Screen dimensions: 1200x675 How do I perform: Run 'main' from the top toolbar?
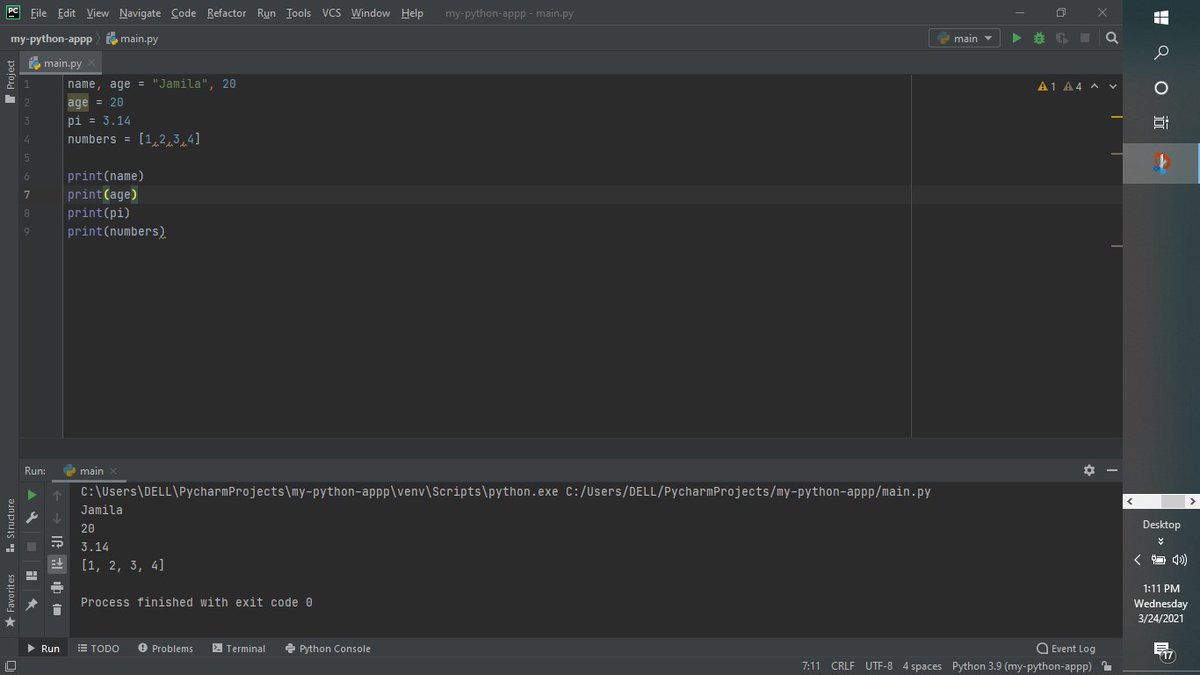click(x=1016, y=38)
